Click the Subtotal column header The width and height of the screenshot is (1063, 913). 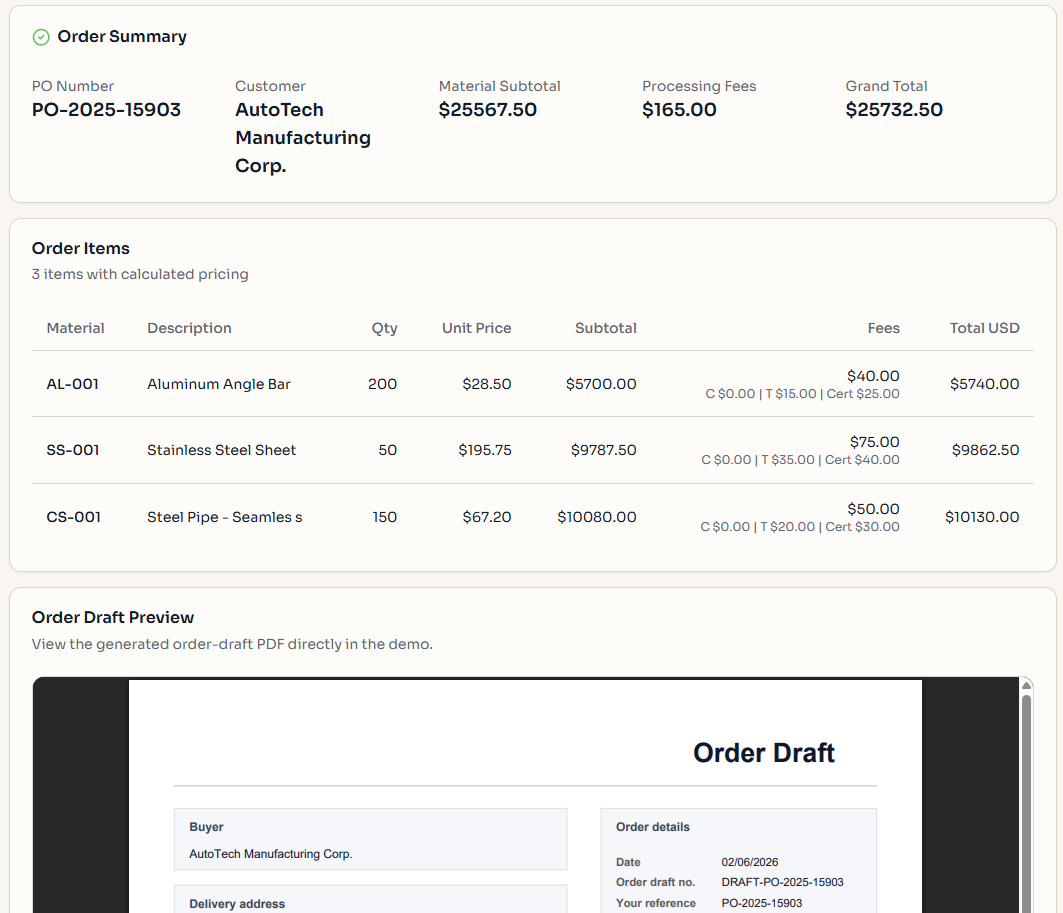click(606, 328)
